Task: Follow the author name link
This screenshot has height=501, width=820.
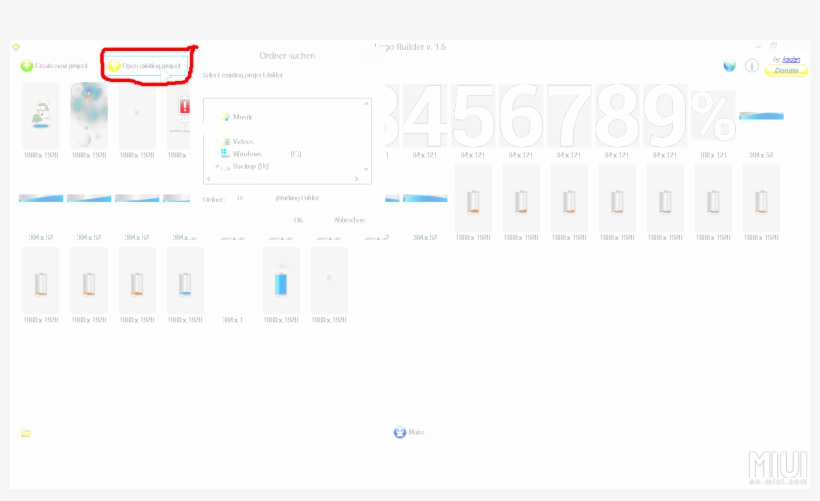Action: (x=791, y=59)
